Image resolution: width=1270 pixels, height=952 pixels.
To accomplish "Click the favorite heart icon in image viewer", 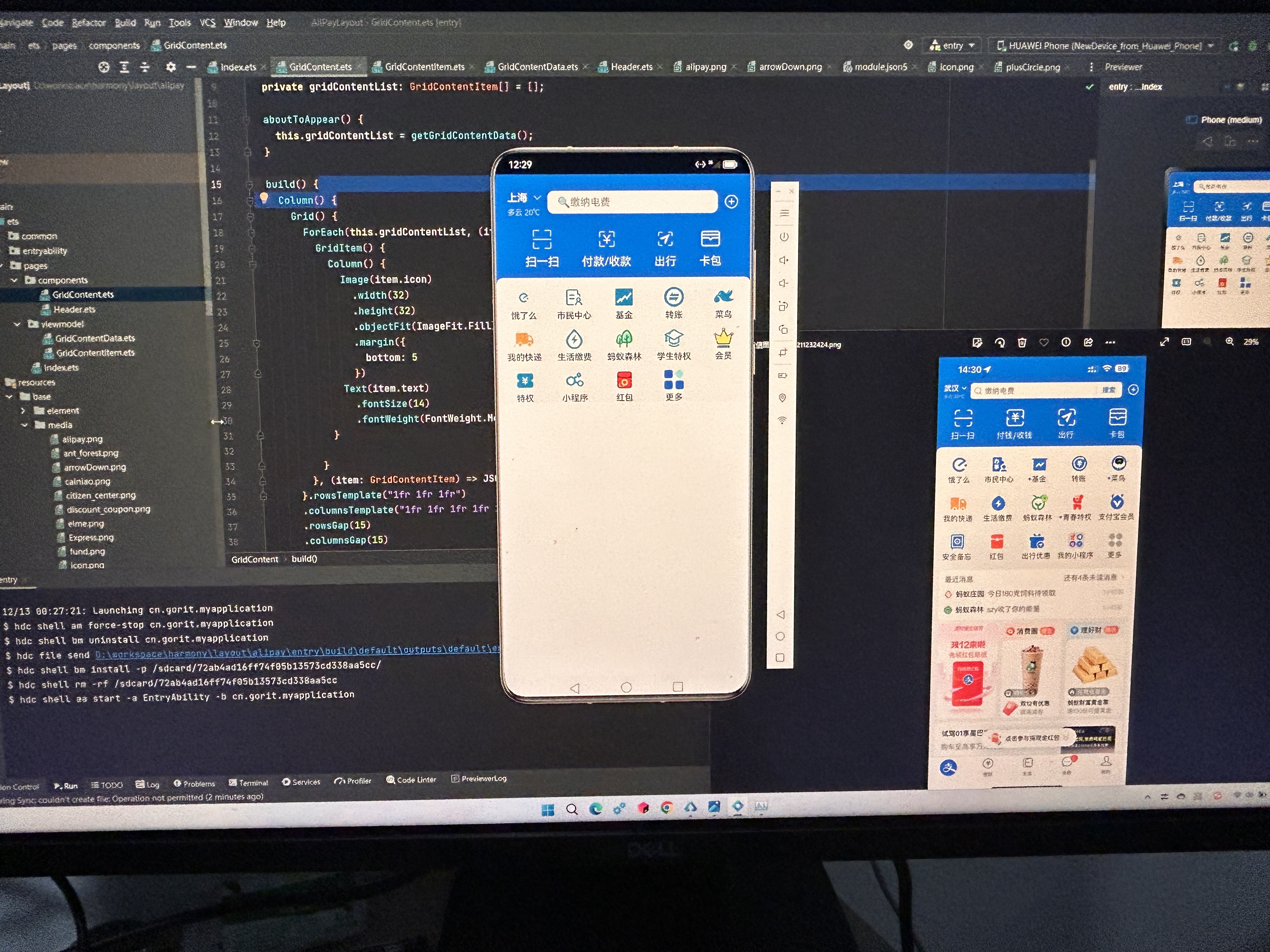I will pyautogui.click(x=1044, y=343).
